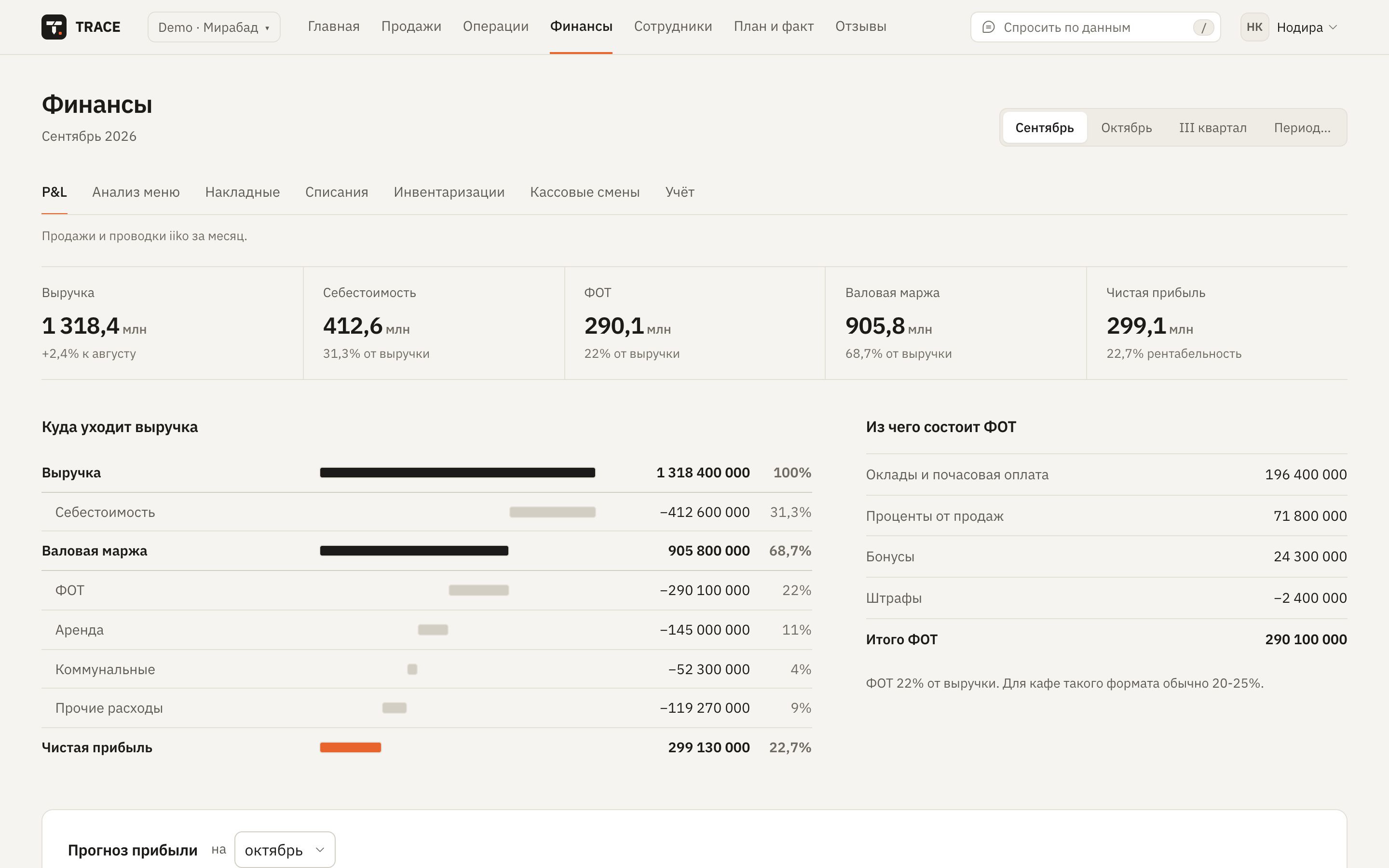Screen dimensions: 1389x868
Task: Click the Чистая прибыль 299,1 млн card
Action: 1217,323
